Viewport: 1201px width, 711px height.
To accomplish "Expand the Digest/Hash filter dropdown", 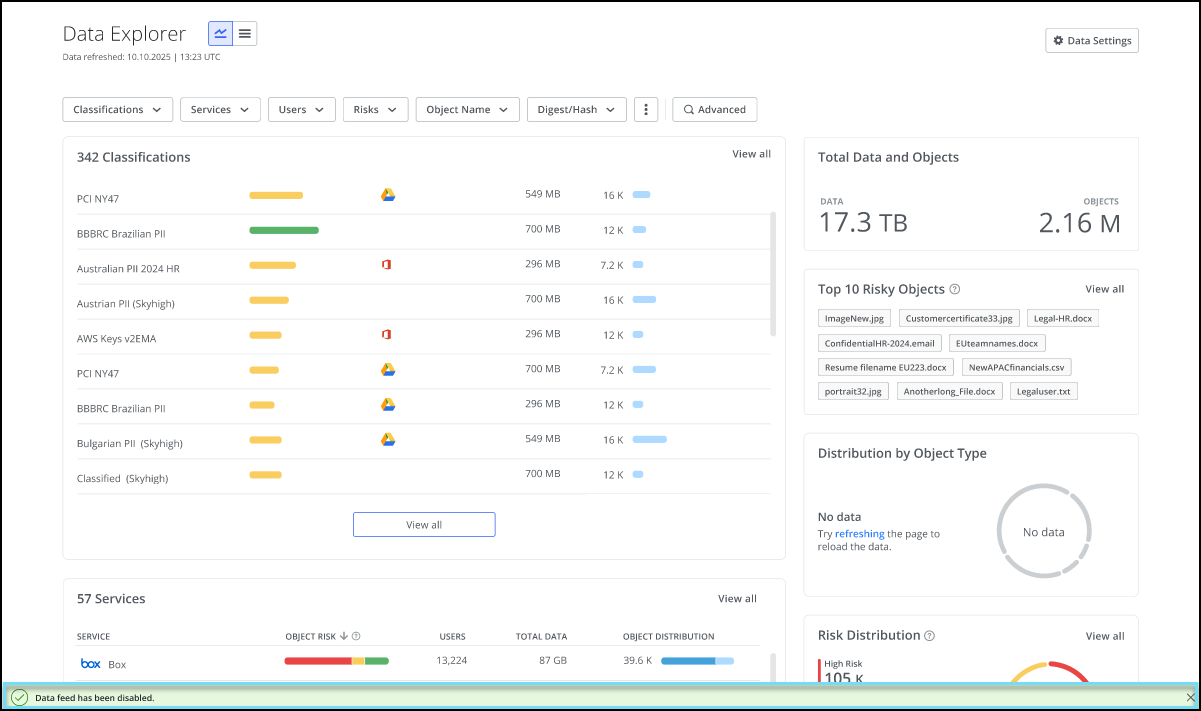I will pyautogui.click(x=576, y=110).
